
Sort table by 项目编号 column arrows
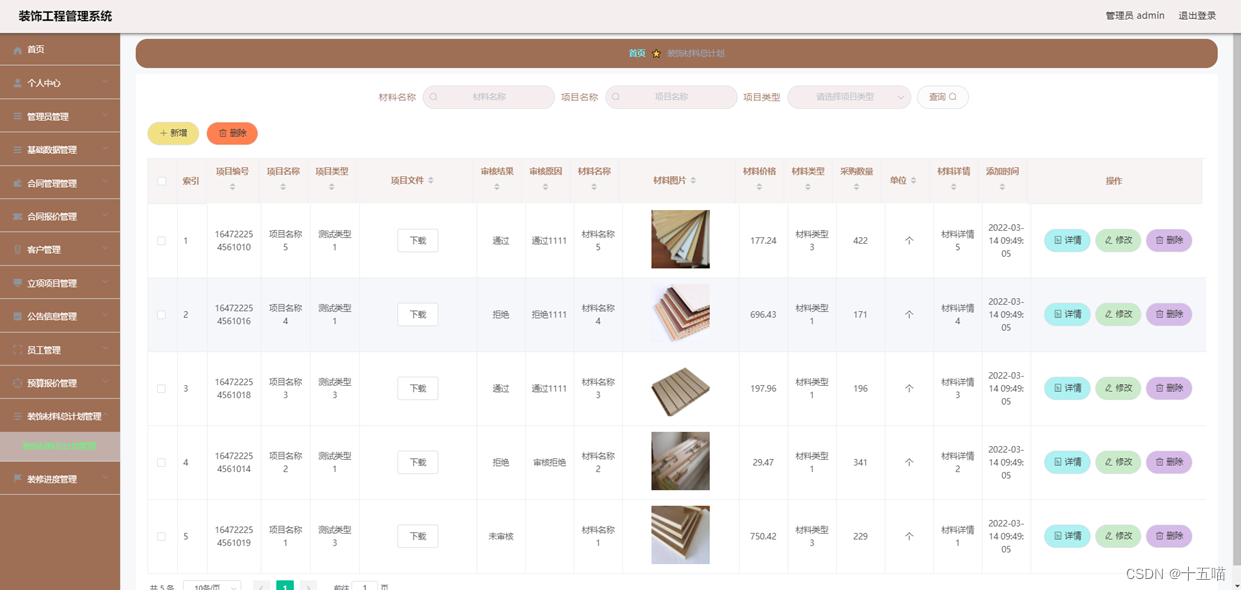pos(232,187)
